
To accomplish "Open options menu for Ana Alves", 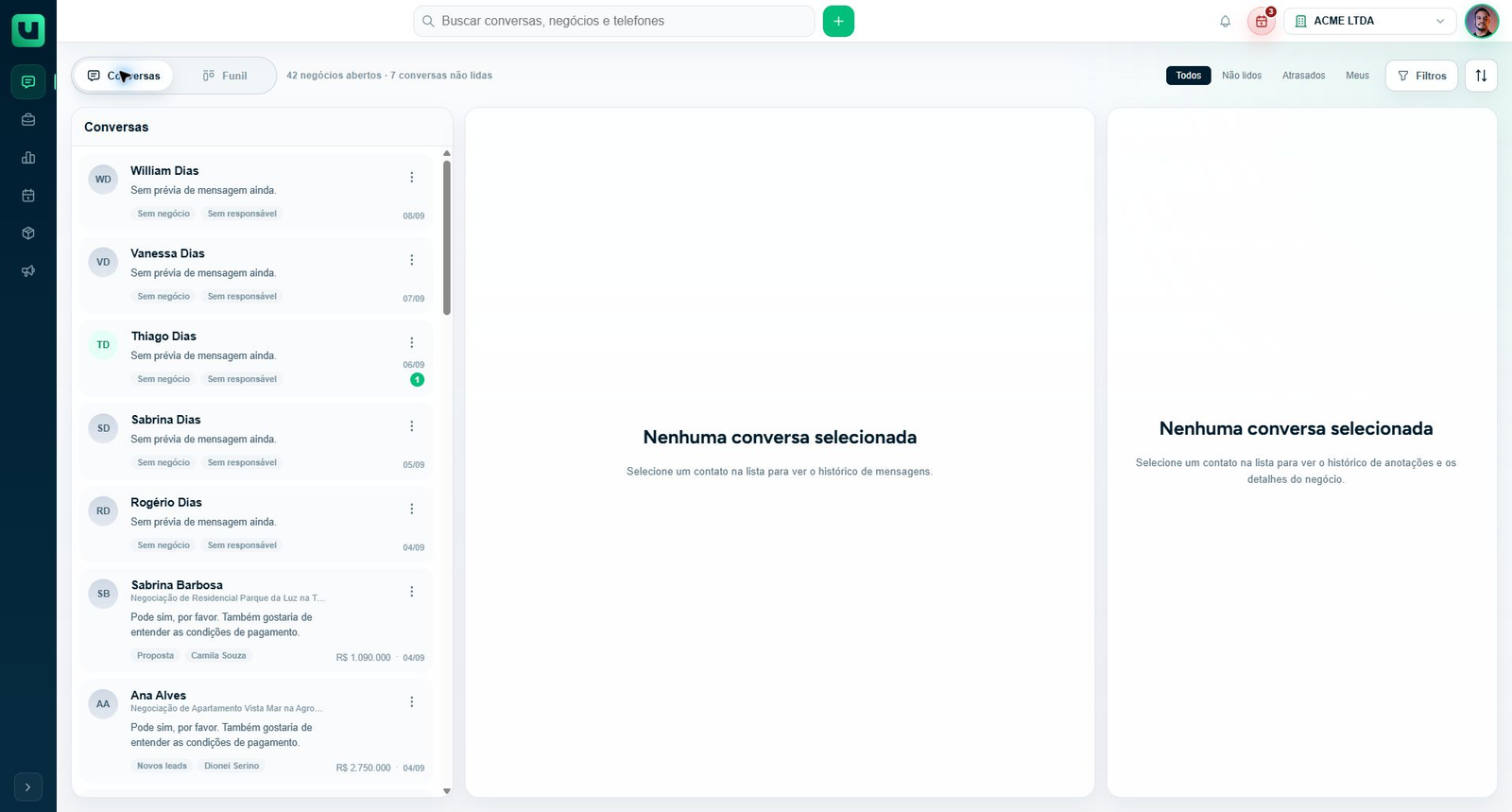I will click(x=411, y=701).
